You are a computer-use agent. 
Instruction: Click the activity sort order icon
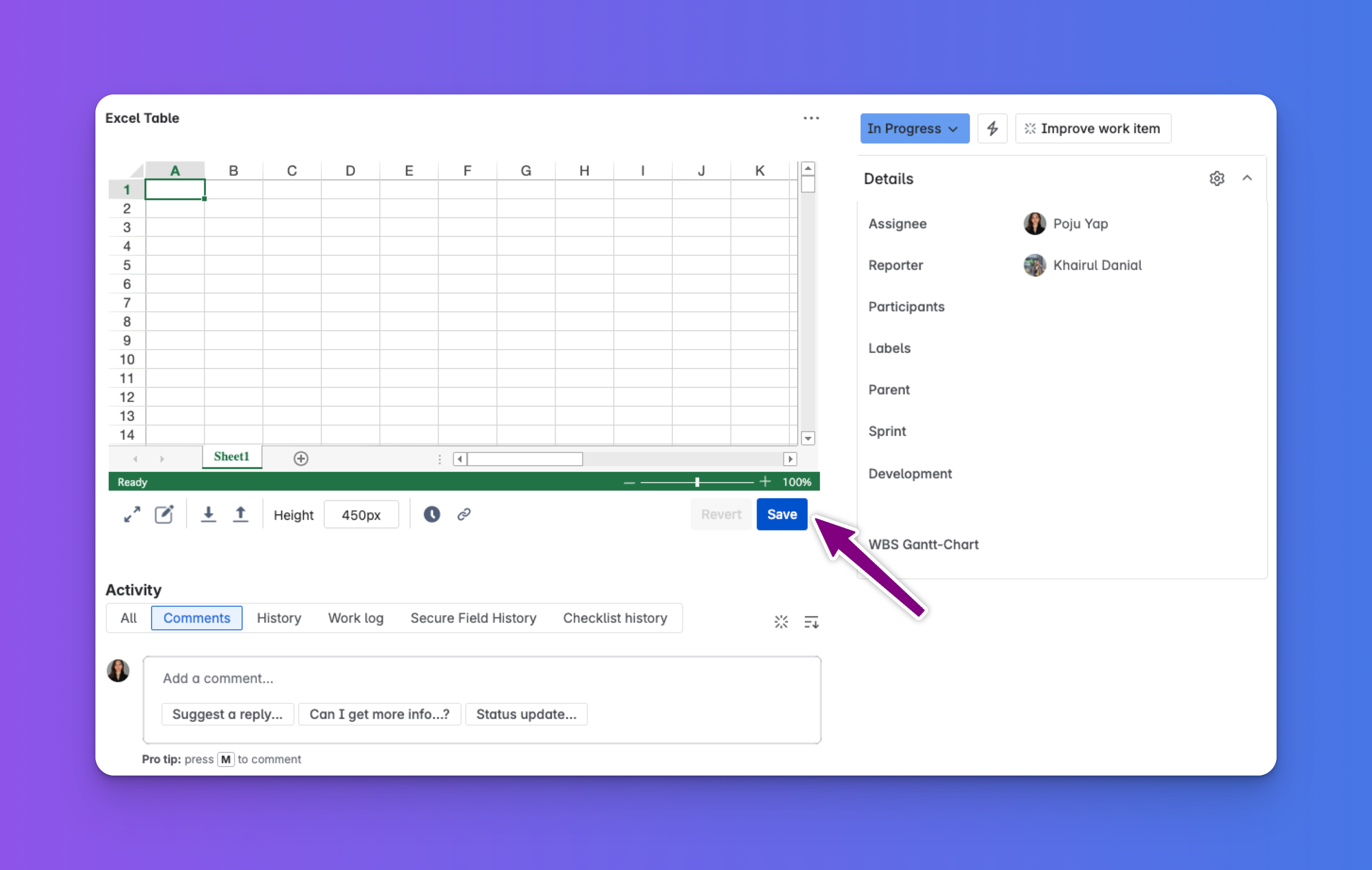click(x=811, y=622)
